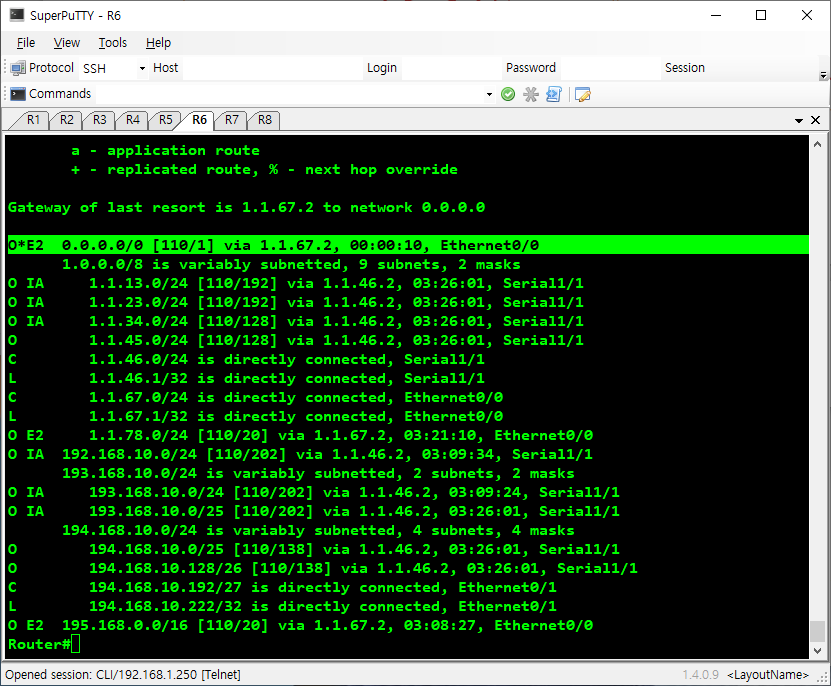Click the gray asterisk toolbar icon

(x=531, y=94)
